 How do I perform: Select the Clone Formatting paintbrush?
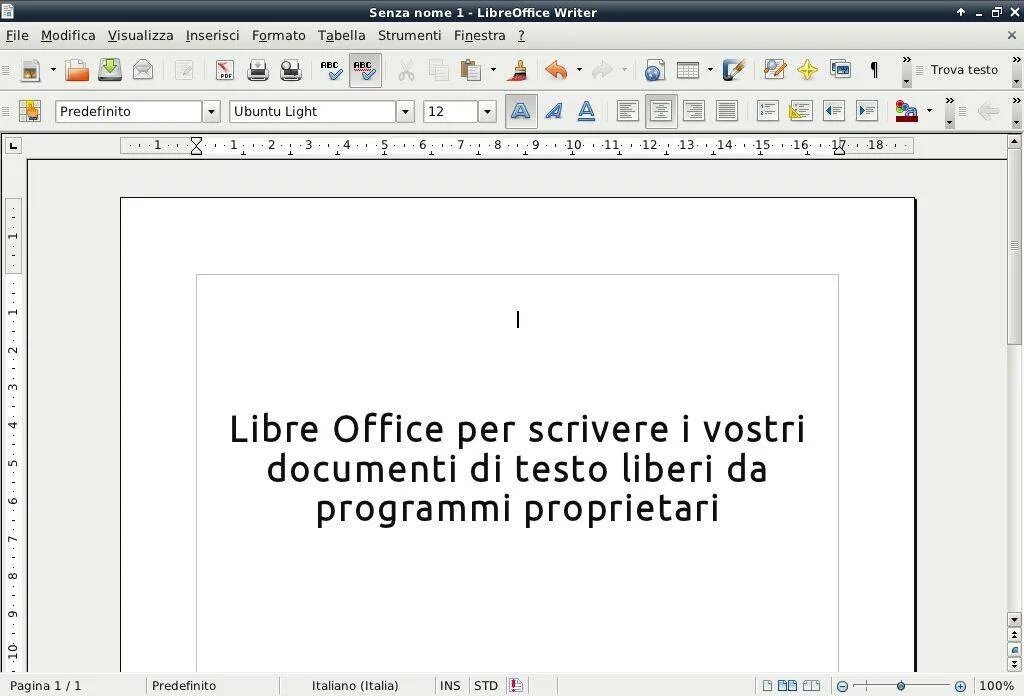[x=518, y=70]
